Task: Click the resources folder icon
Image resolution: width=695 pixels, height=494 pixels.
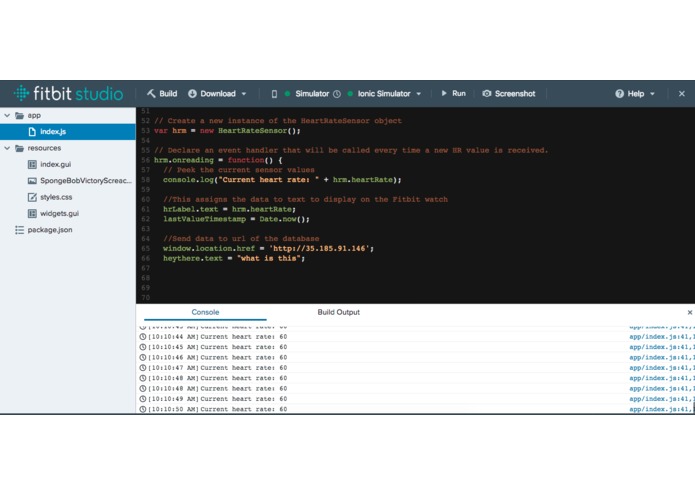Action: [20, 148]
